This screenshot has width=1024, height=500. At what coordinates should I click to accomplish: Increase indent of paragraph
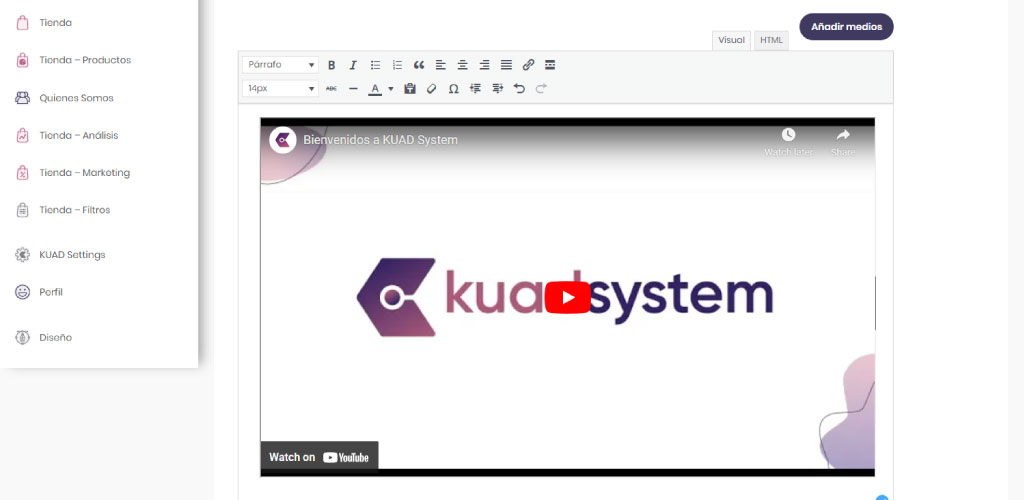click(x=498, y=89)
